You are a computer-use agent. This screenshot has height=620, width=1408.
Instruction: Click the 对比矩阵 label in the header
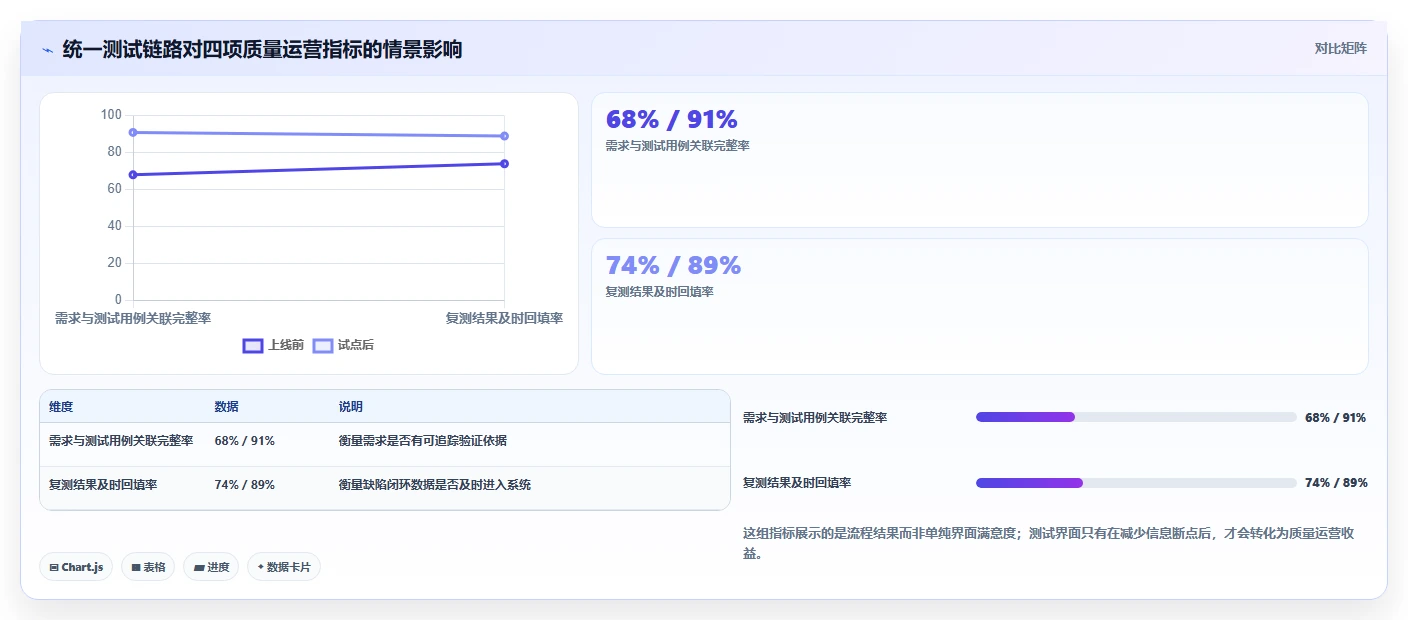pos(1340,48)
